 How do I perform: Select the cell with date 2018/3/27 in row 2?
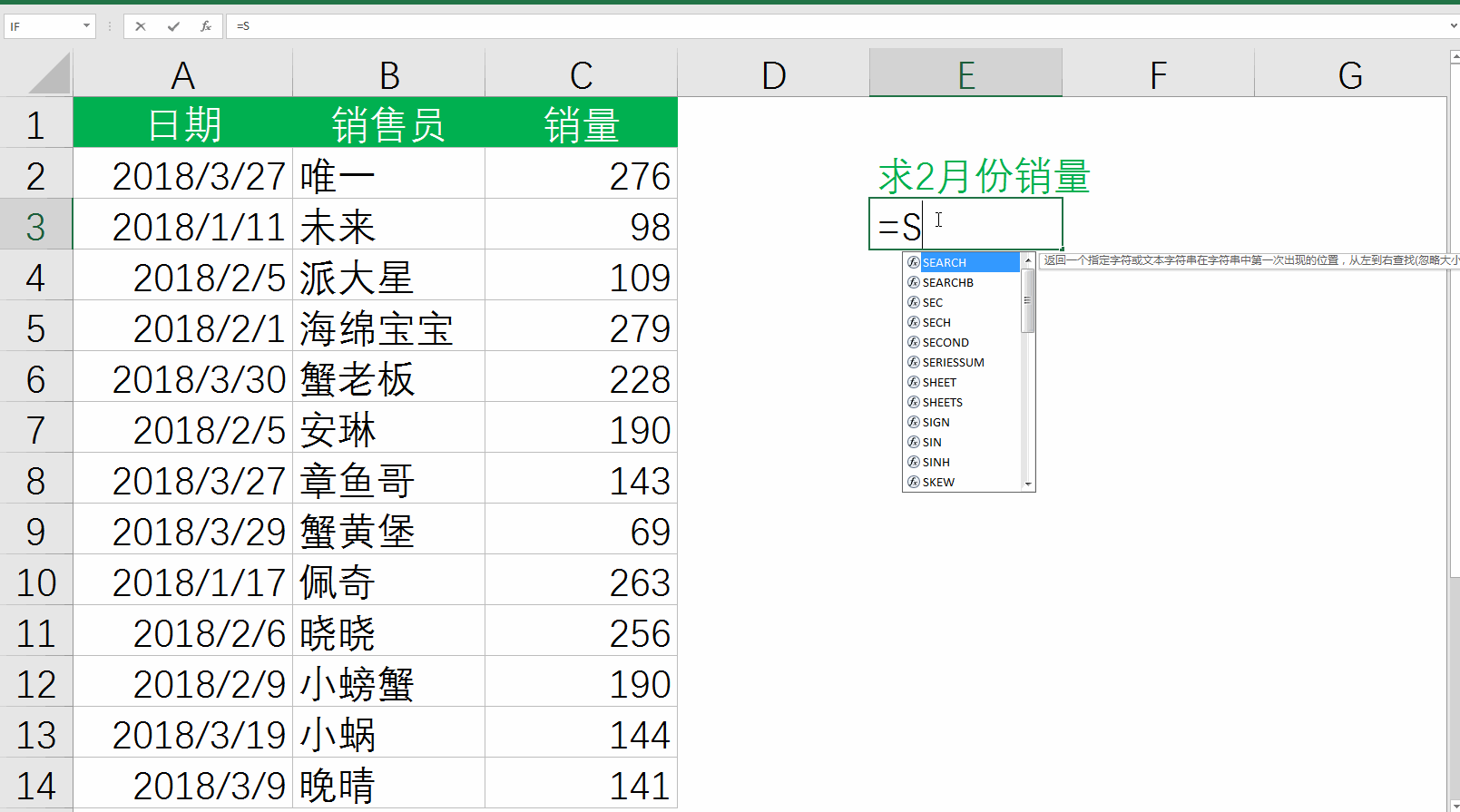click(x=182, y=173)
